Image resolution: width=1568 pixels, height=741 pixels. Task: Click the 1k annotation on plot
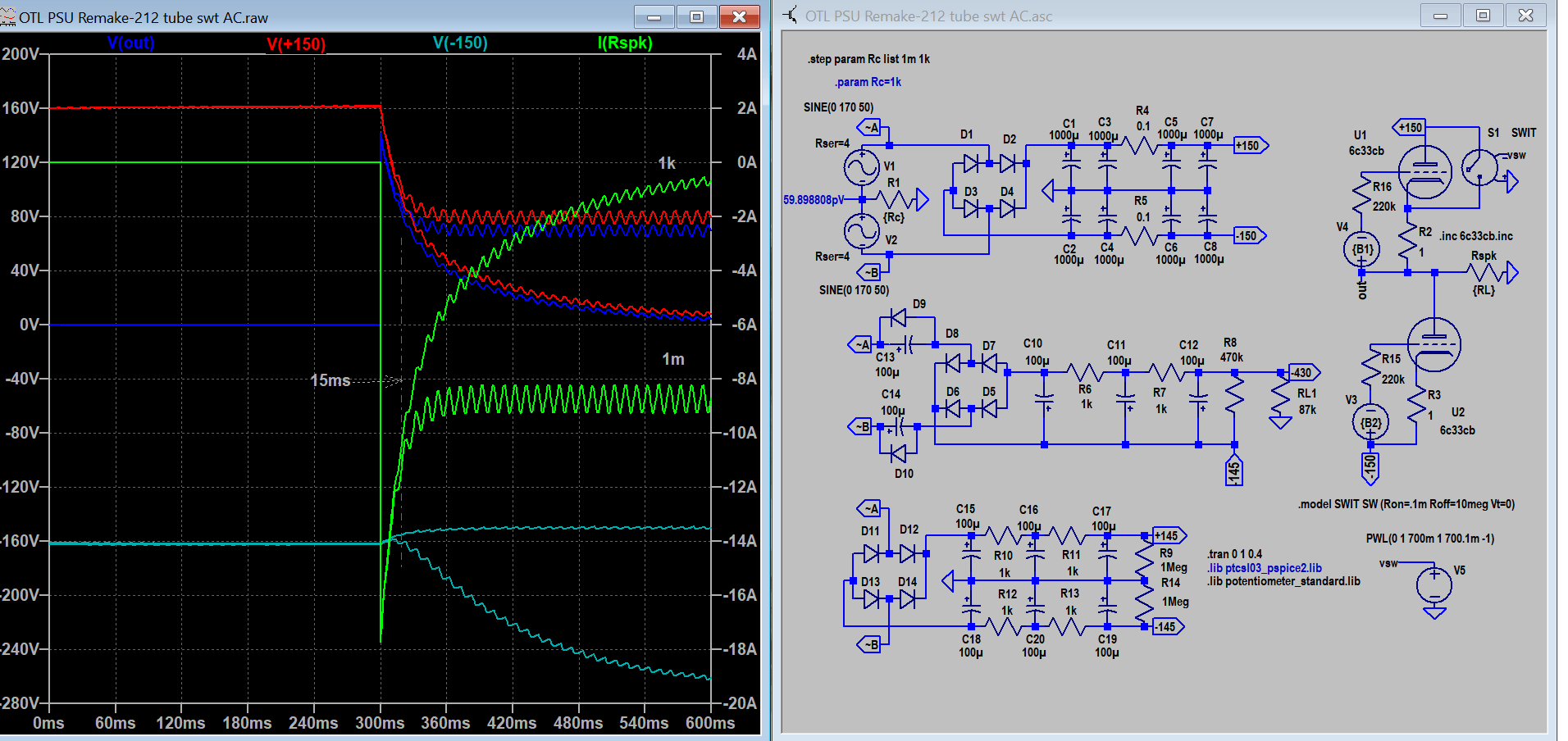point(667,163)
